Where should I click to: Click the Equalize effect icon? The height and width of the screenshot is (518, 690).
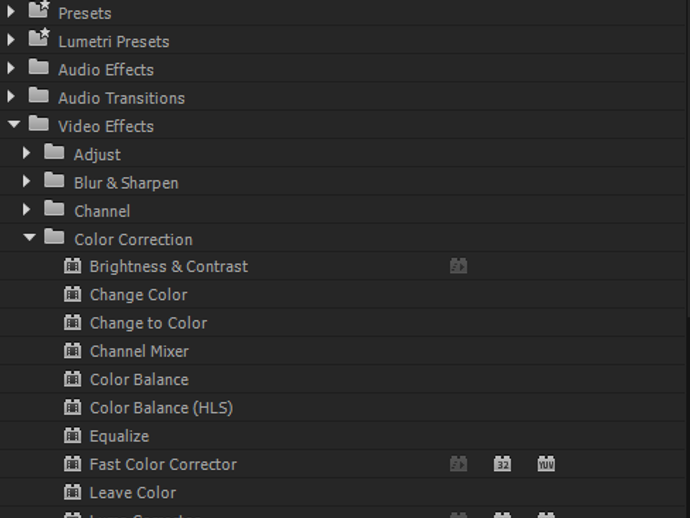point(72,436)
